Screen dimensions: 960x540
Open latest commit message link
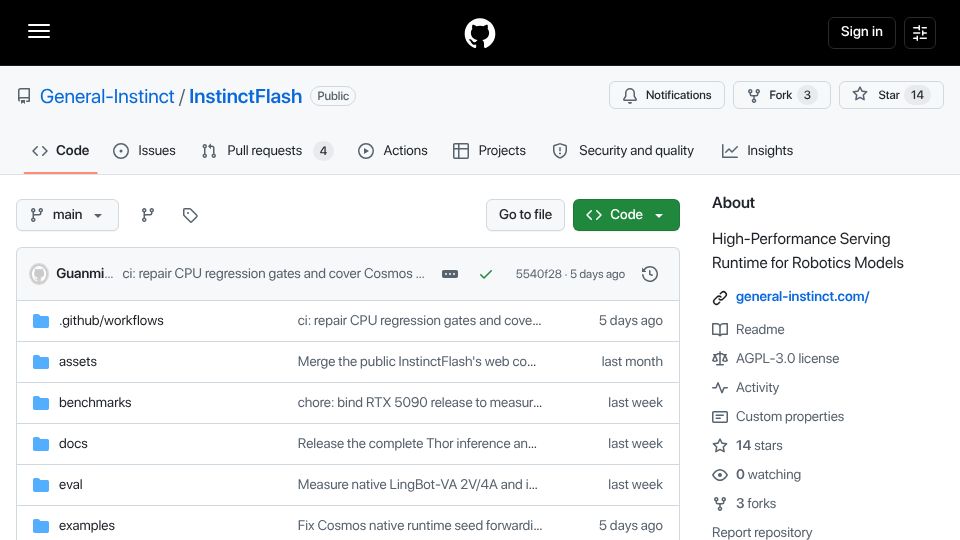click(x=273, y=274)
